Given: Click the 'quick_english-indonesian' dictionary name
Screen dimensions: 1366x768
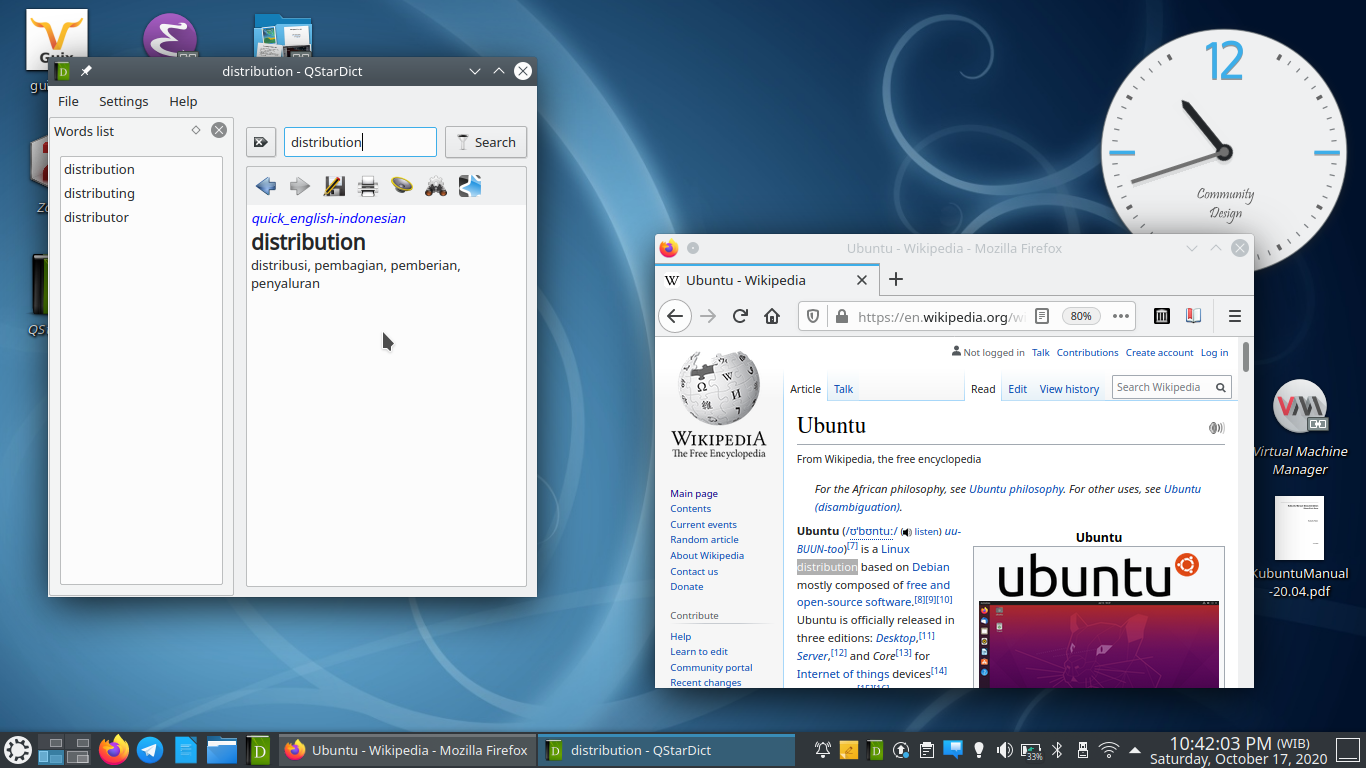Looking at the screenshot, I should [328, 218].
